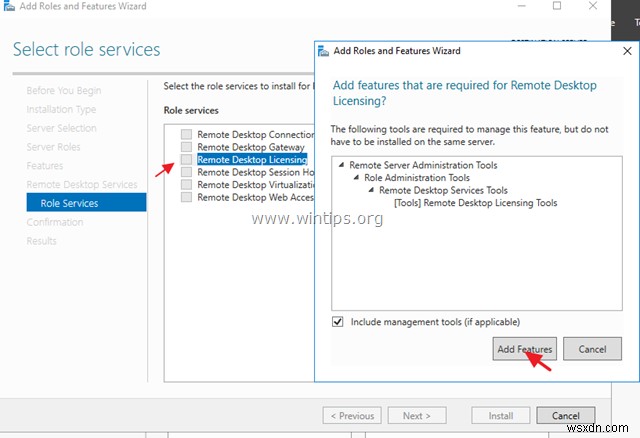640x438 pixels.
Task: Go to Features step
Action: click(45, 166)
